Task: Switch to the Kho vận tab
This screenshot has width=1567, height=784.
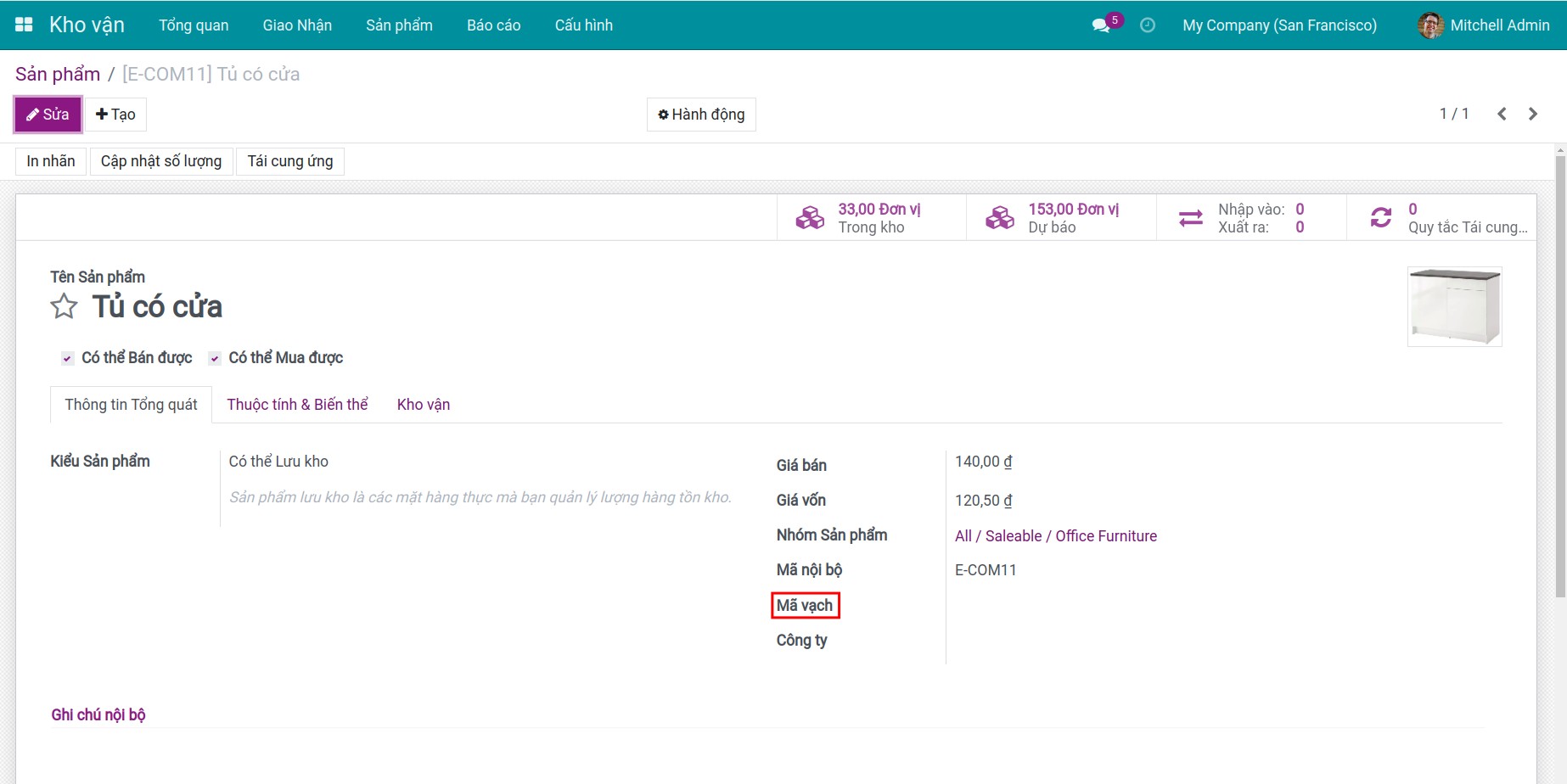Action: tap(424, 405)
